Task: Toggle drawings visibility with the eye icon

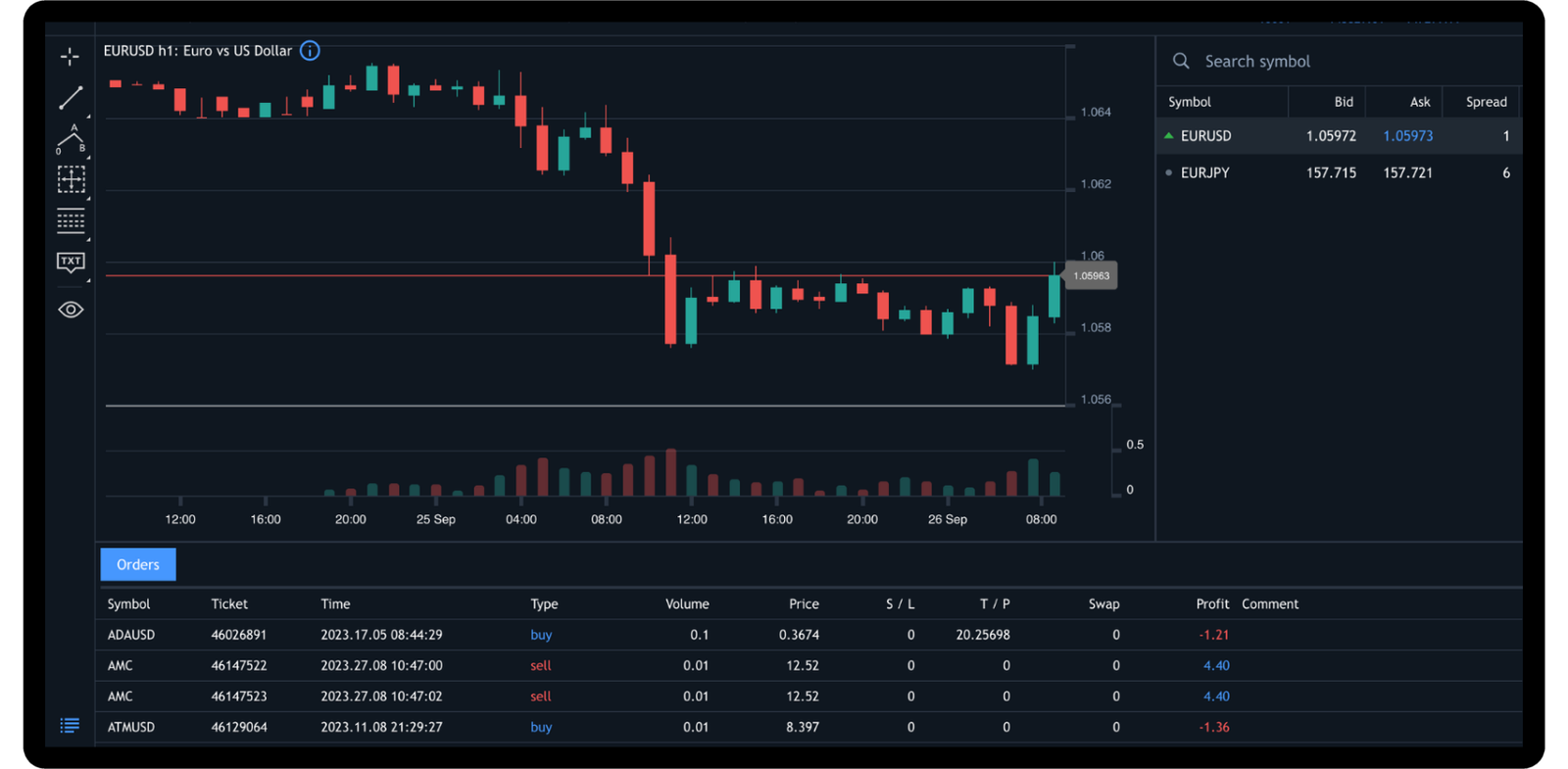Action: [x=71, y=310]
